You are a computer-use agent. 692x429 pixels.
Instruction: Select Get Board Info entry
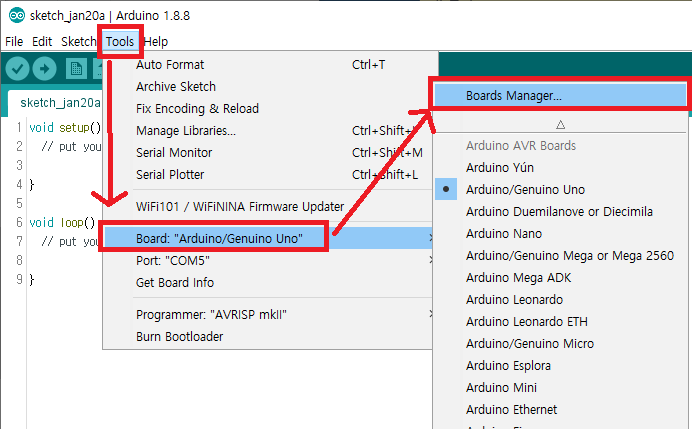pyautogui.click(x=267, y=282)
